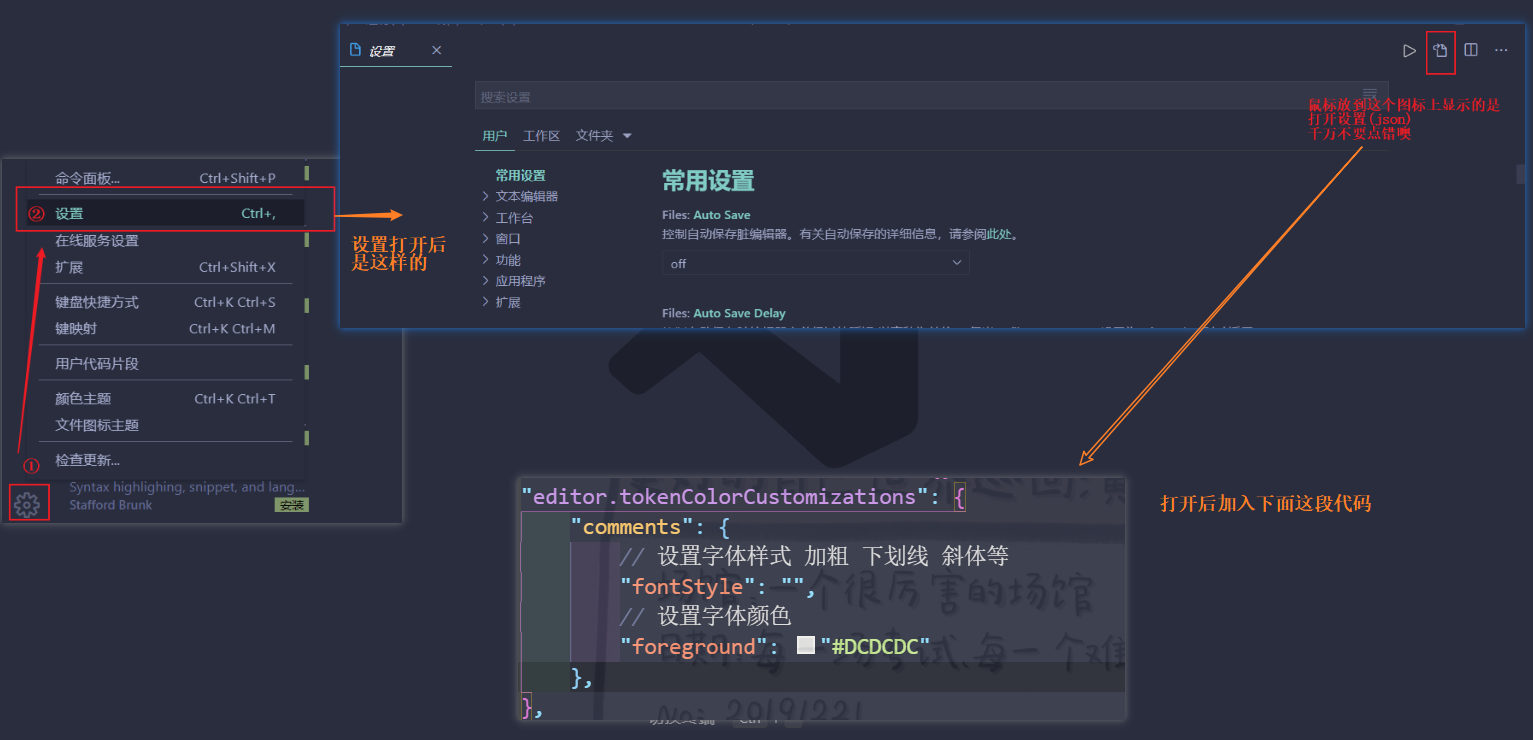Click the Manage gear icon

click(x=27, y=505)
